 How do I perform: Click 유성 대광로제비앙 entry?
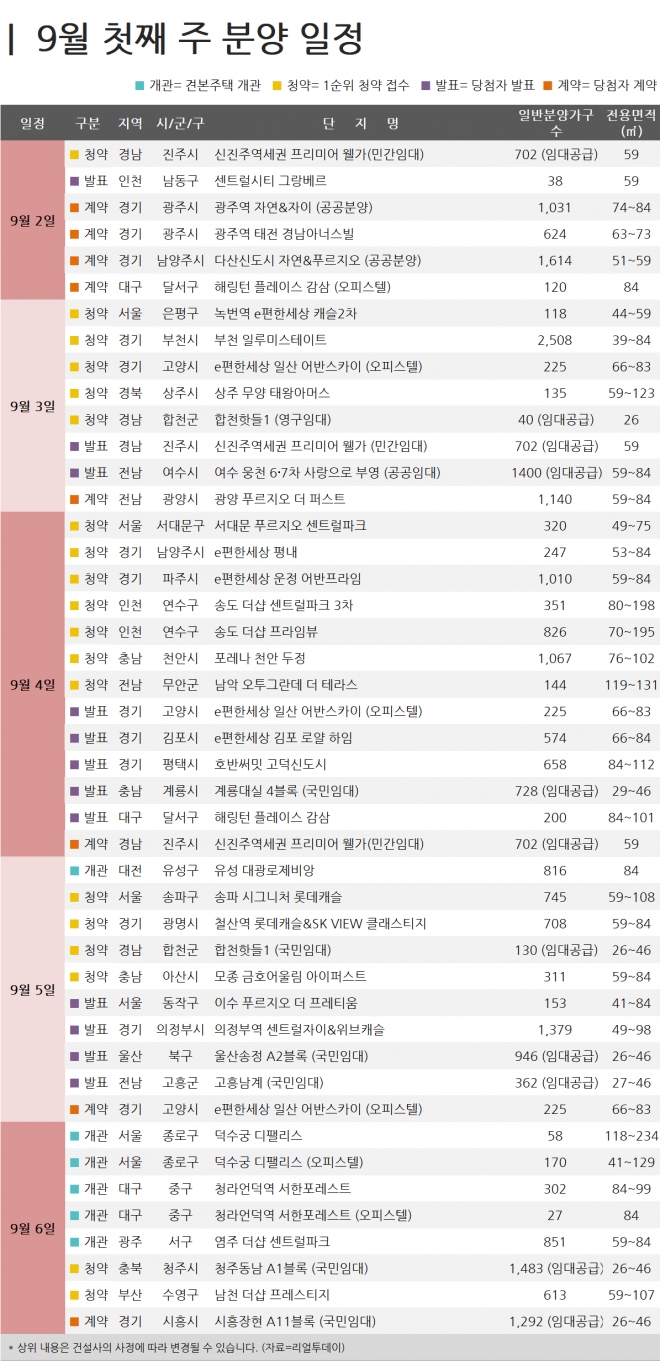coord(265,870)
